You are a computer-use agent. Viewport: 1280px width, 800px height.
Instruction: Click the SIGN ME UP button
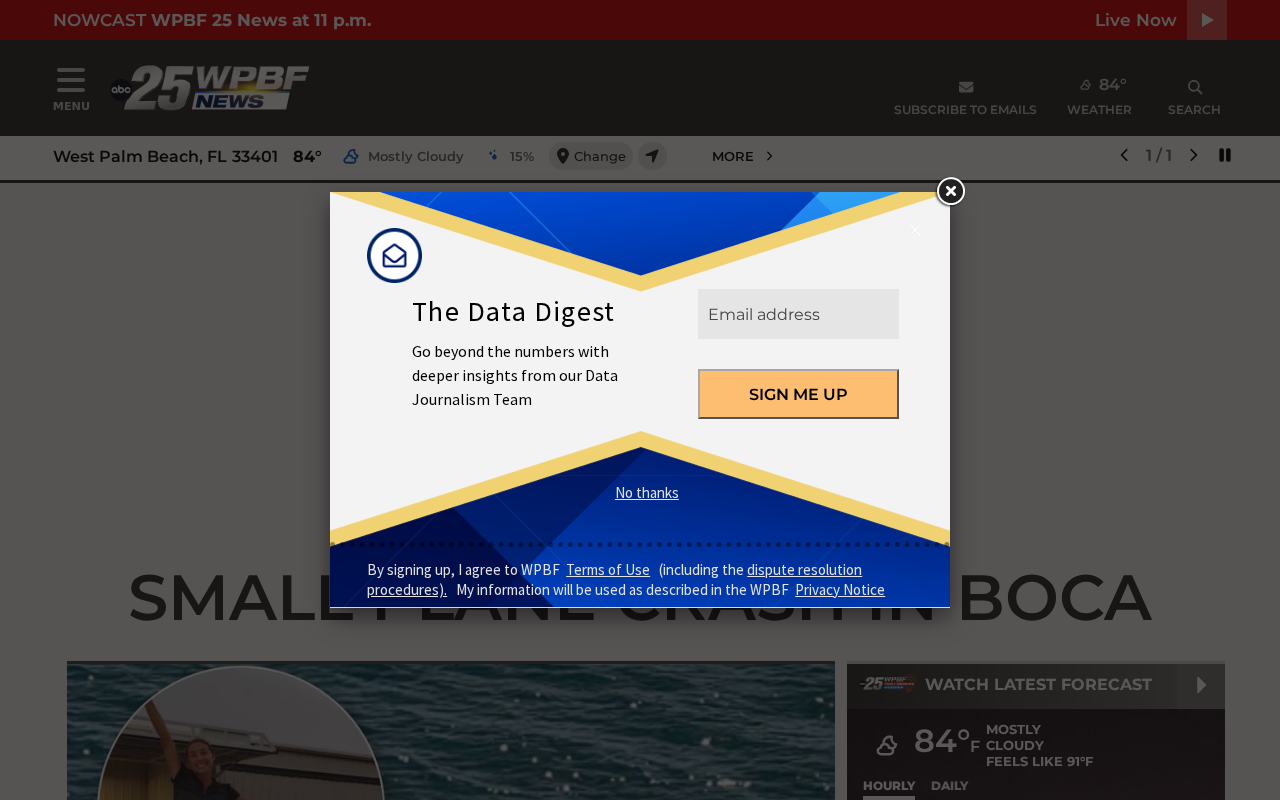[x=798, y=394]
